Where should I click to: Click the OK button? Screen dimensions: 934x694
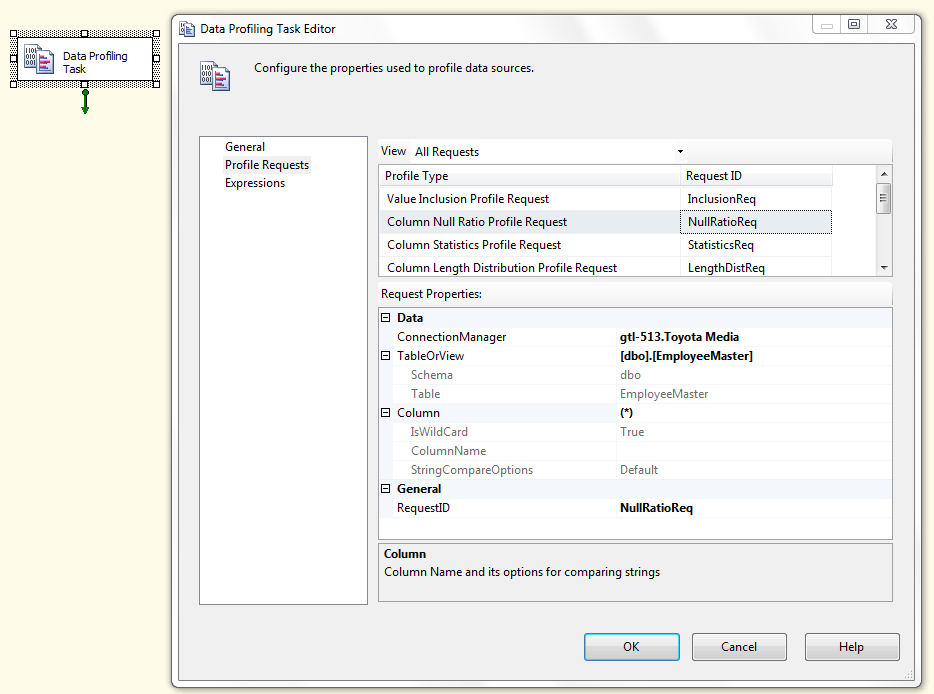pos(631,647)
